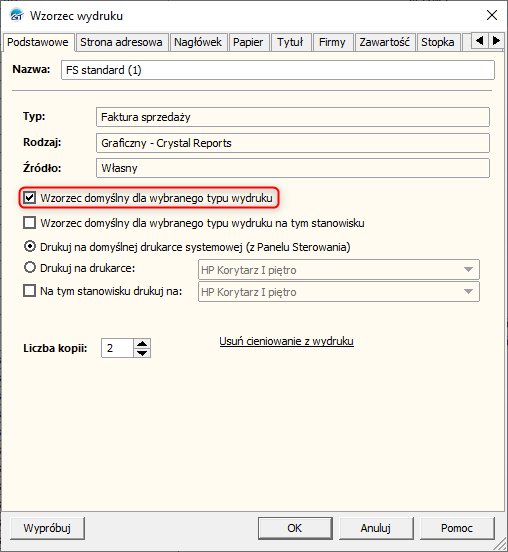Click the GT application icon in title bar

[x=17, y=15]
